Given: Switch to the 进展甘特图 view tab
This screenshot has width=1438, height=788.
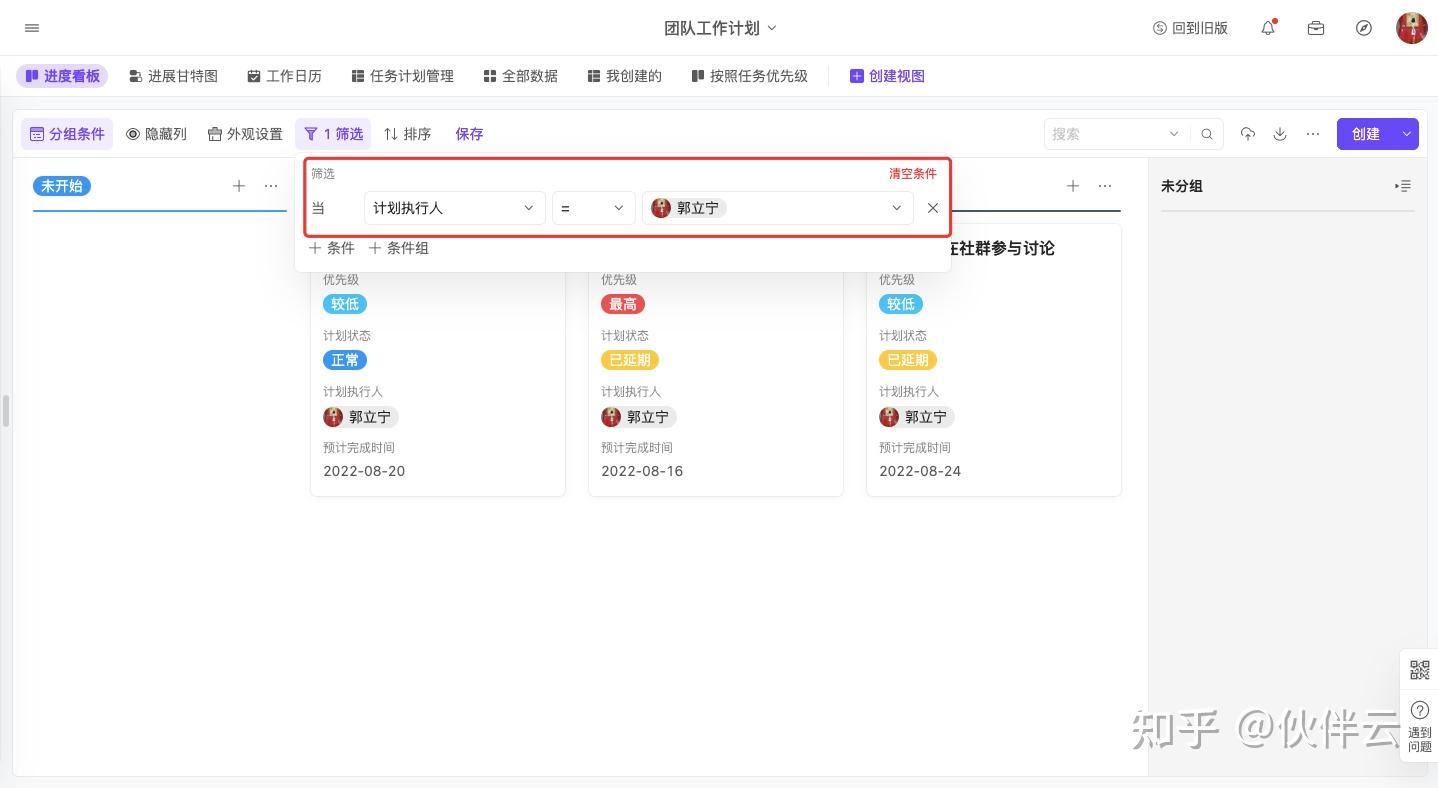Looking at the screenshot, I should [x=173, y=75].
